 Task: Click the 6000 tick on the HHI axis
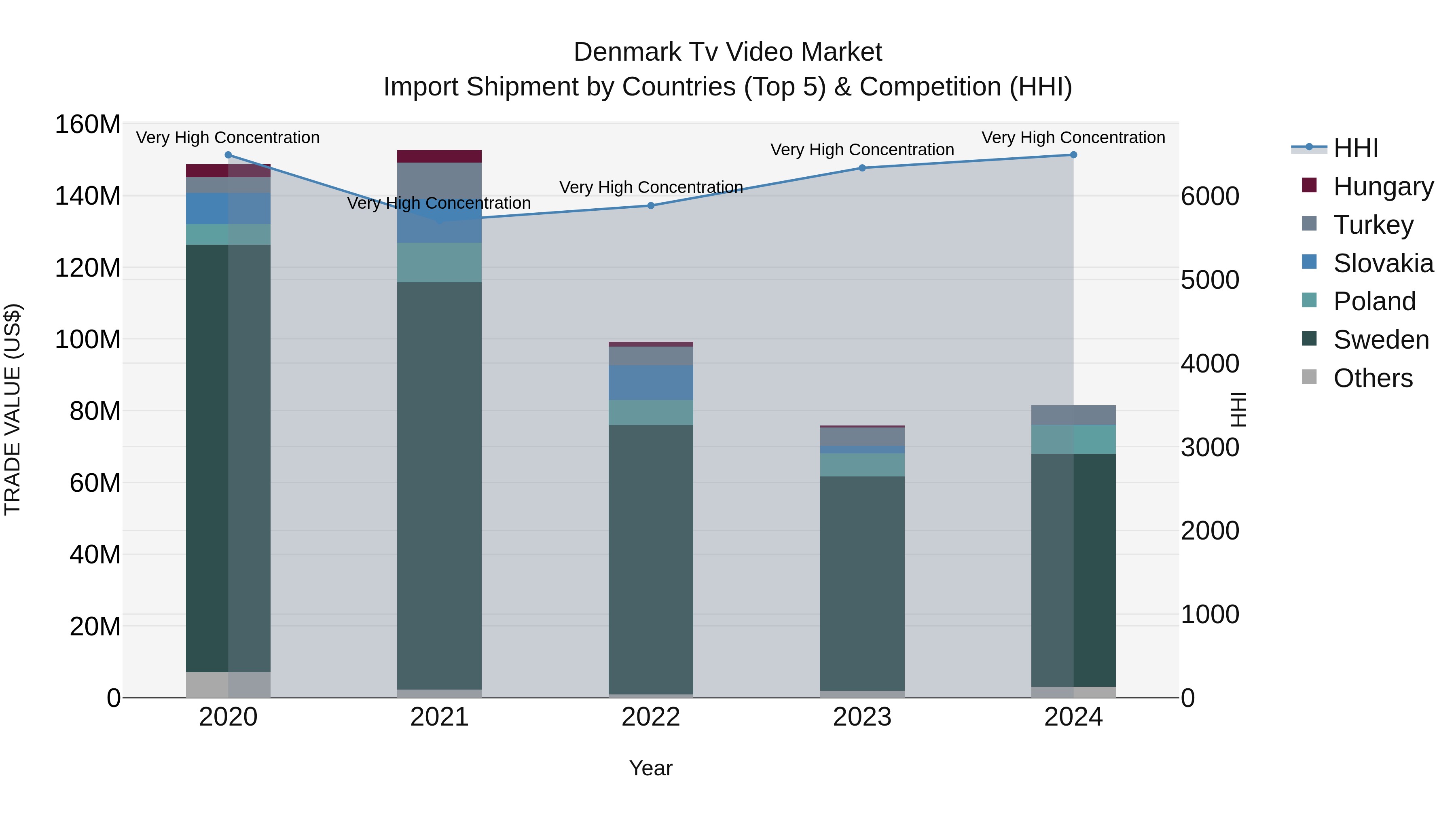[x=1210, y=197]
